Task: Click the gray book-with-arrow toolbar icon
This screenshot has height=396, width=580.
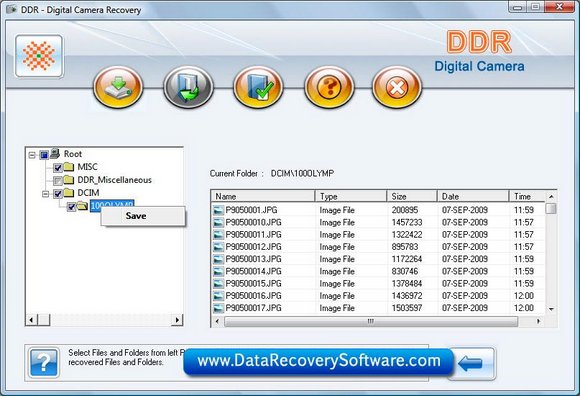Action: tap(188, 87)
